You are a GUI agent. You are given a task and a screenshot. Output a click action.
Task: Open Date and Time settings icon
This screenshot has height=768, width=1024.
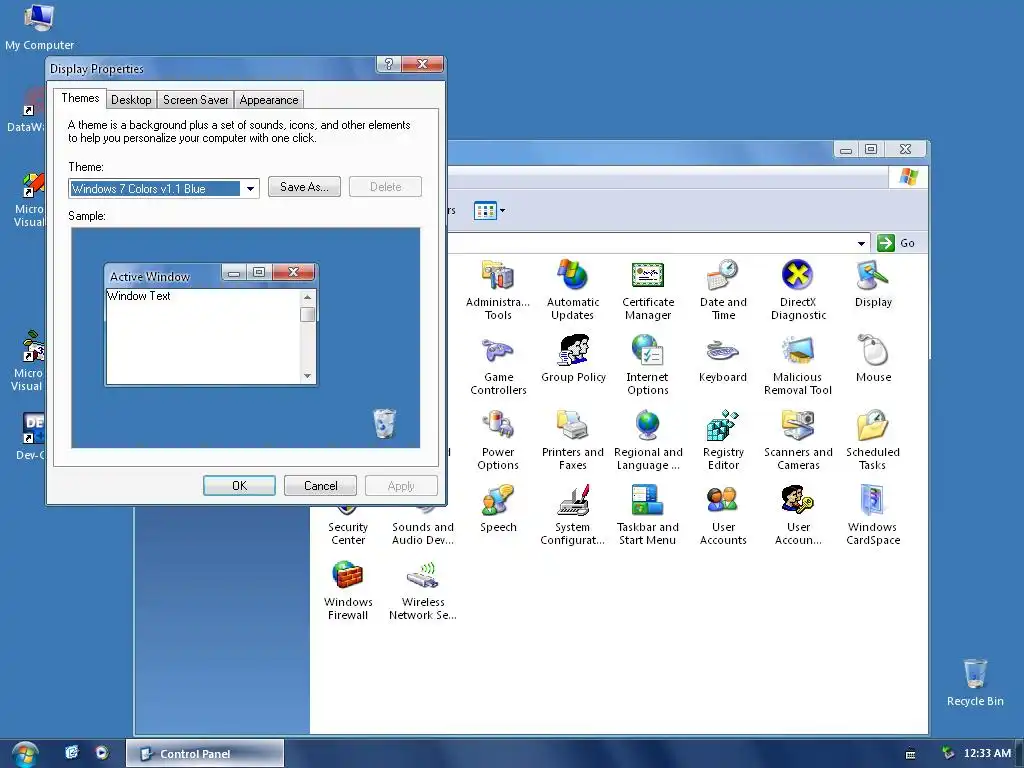pyautogui.click(x=723, y=289)
